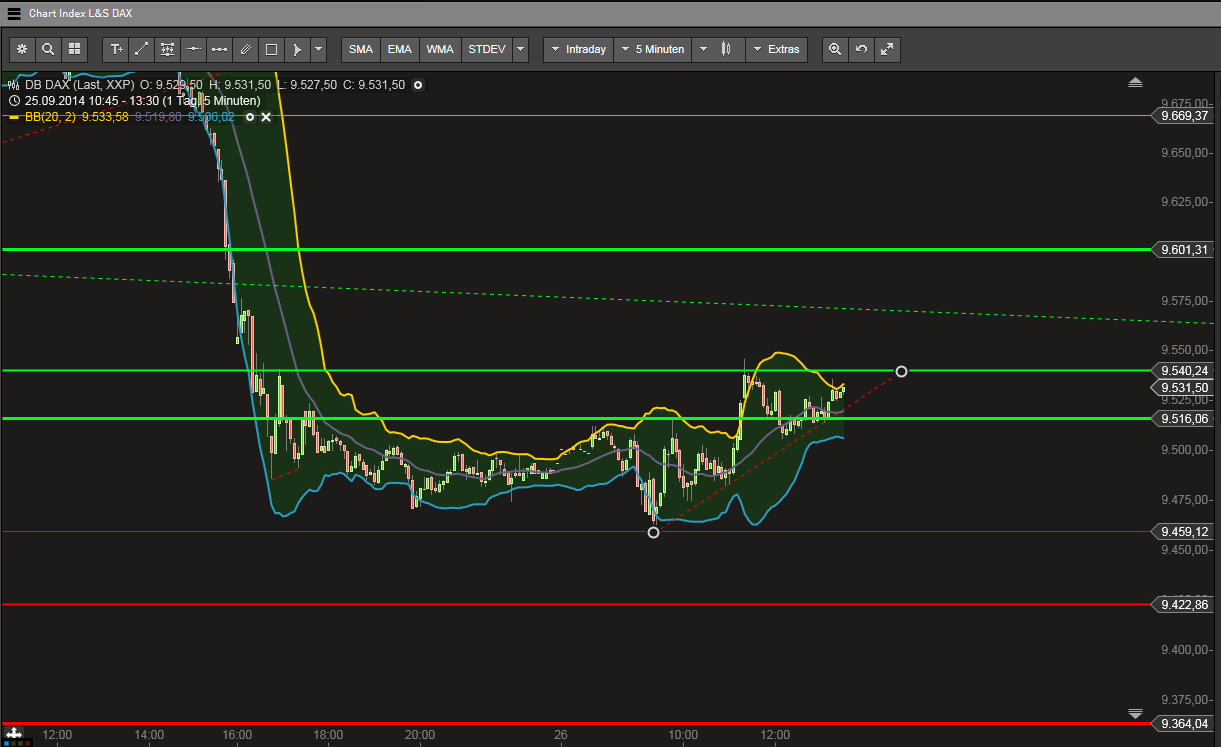Select the horizontal line tool

pyautogui.click(x=193, y=48)
